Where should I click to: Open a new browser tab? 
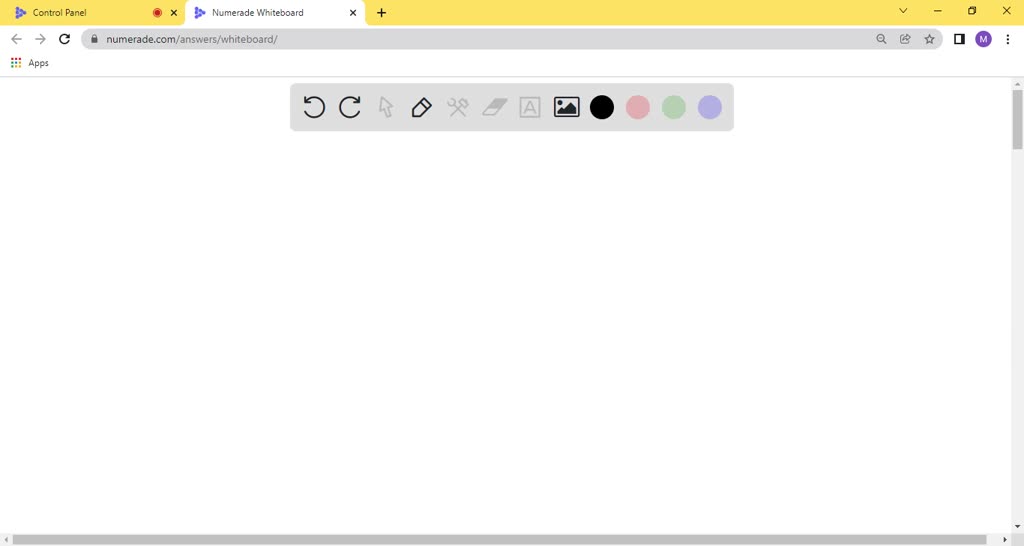point(381,13)
